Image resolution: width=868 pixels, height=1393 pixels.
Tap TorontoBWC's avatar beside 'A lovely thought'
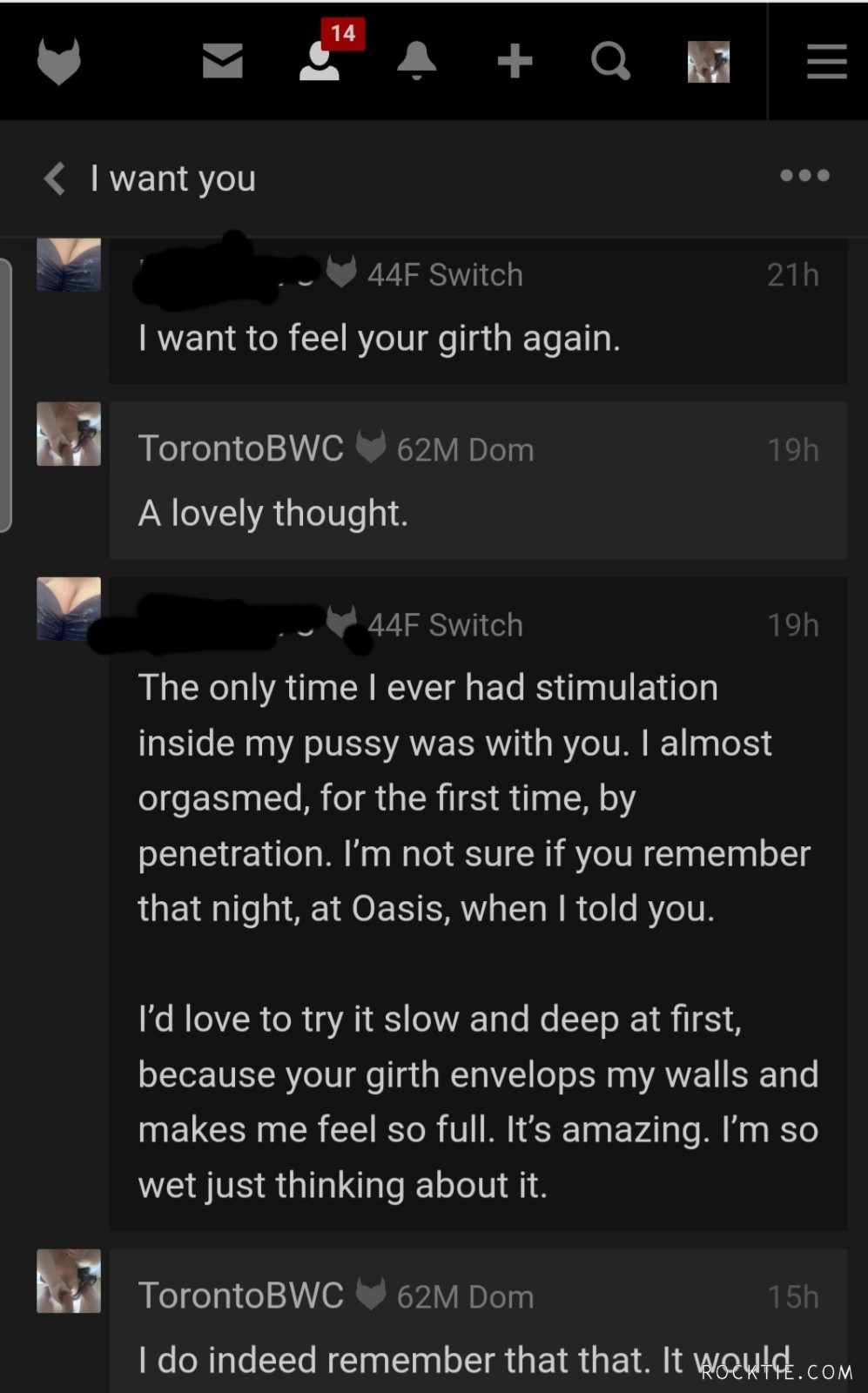[68, 433]
